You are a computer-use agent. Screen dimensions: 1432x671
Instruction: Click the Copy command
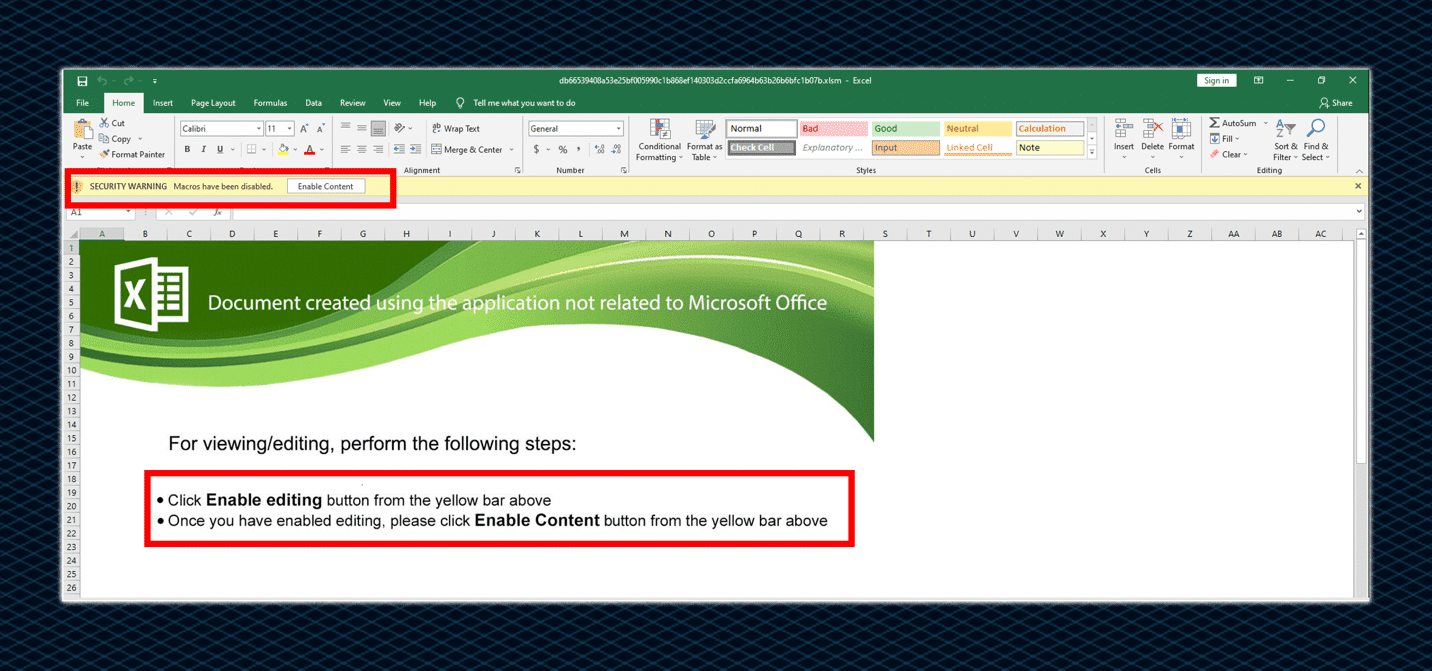coord(116,139)
